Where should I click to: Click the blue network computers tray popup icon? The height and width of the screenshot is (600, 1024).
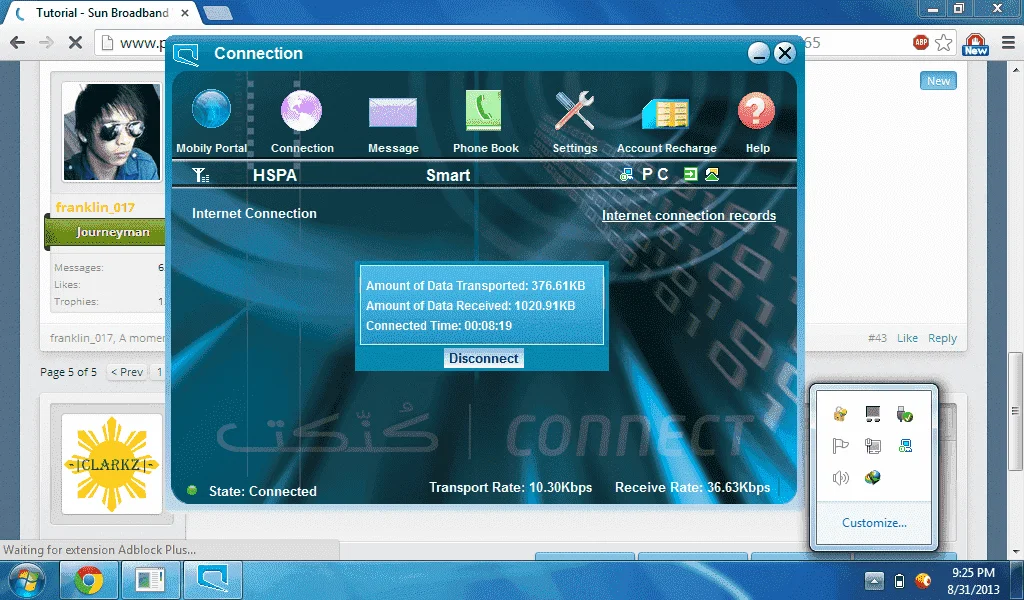coord(904,446)
